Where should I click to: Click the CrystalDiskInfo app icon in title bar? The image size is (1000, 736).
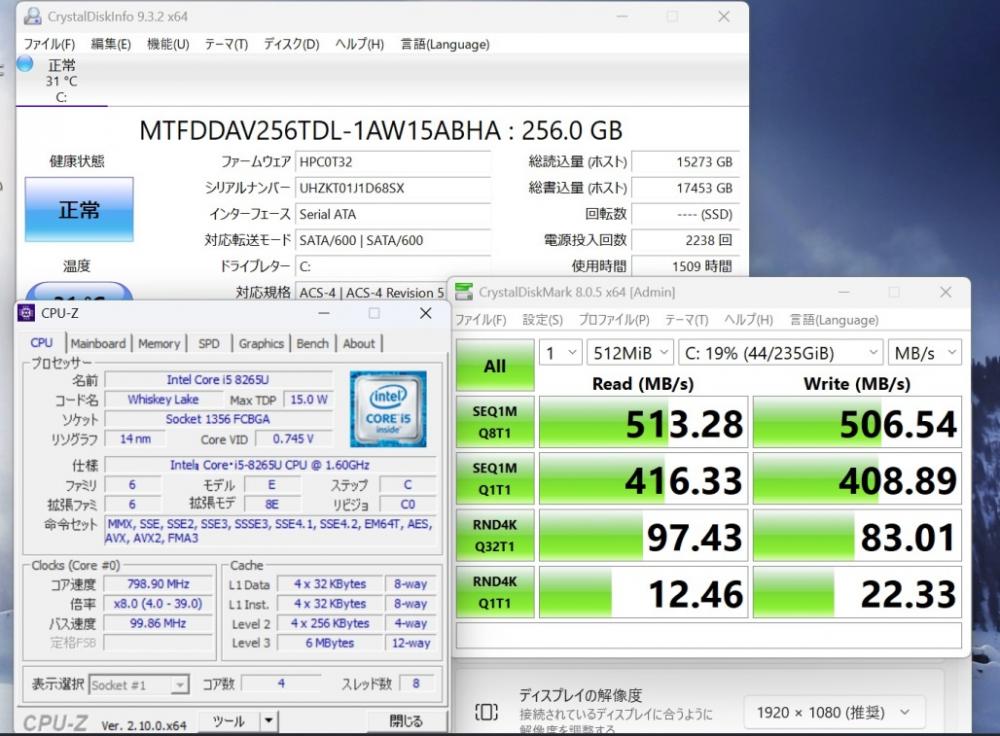click(32, 17)
